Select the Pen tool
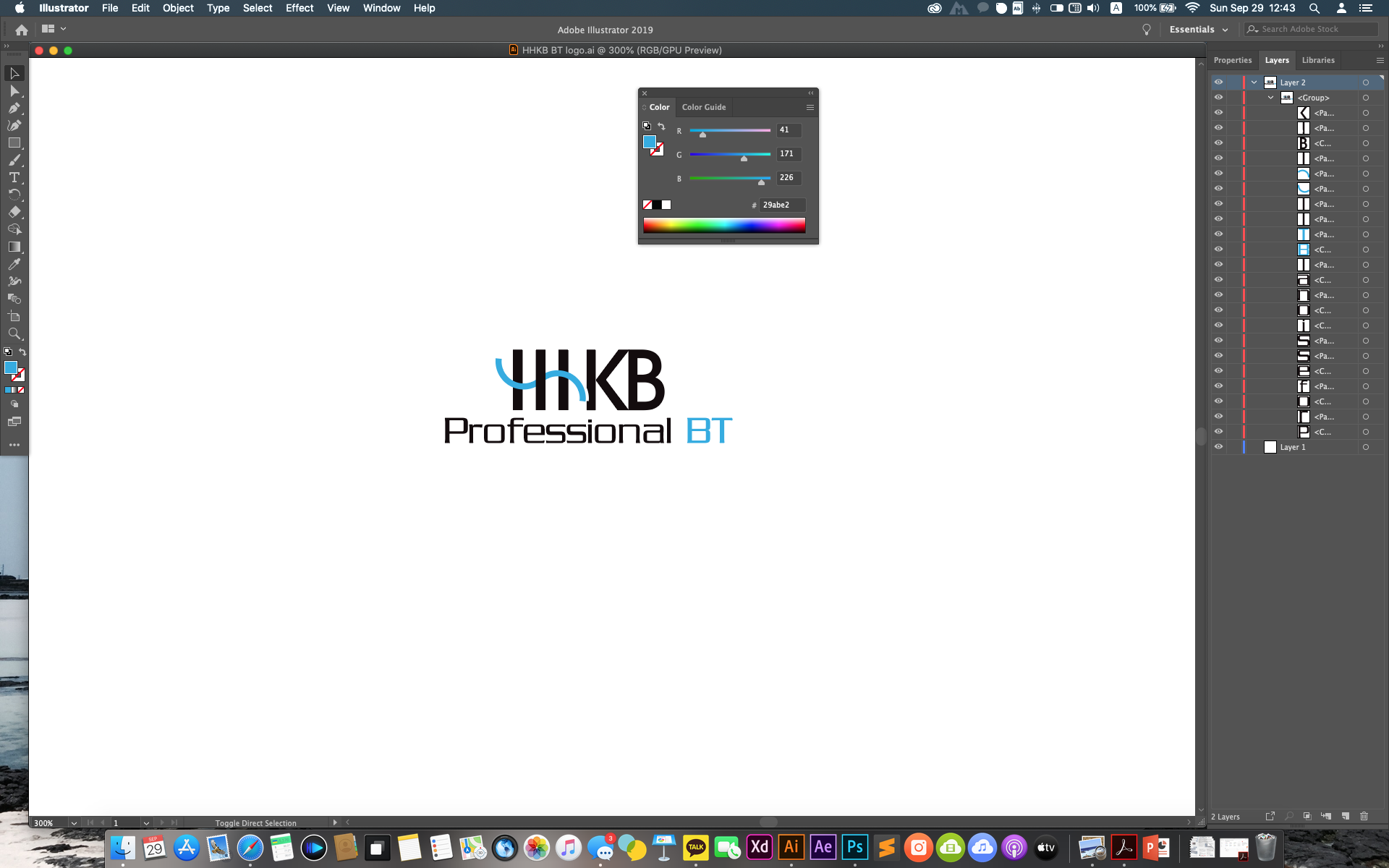This screenshot has width=1389, height=868. click(x=14, y=109)
